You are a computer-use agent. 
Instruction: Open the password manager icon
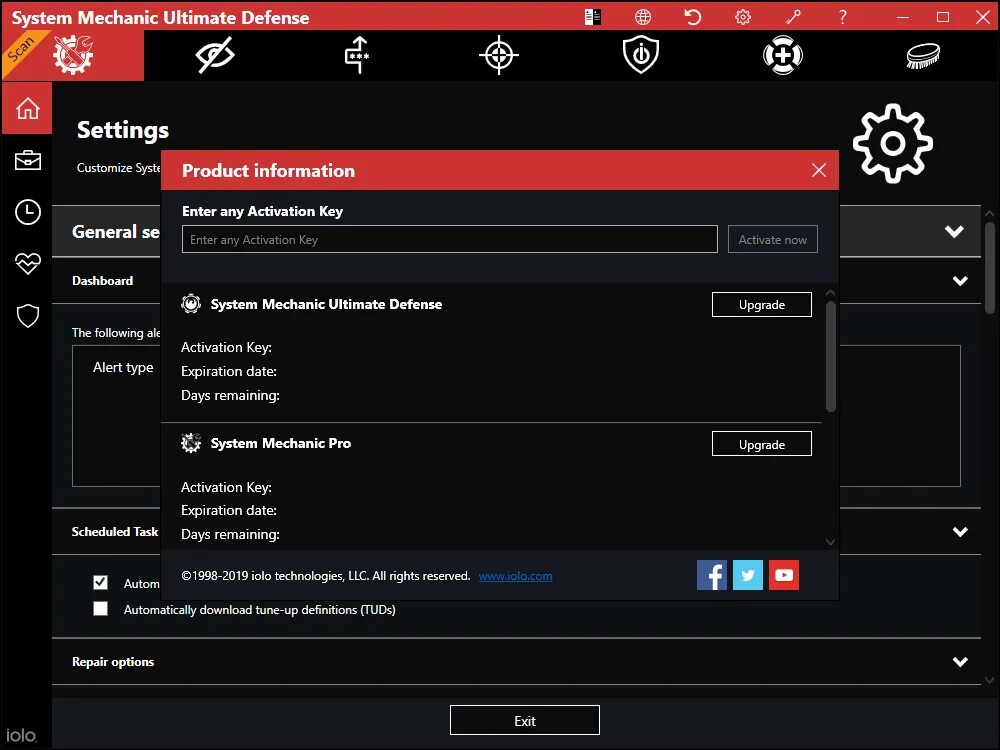pyautogui.click(x=357, y=55)
